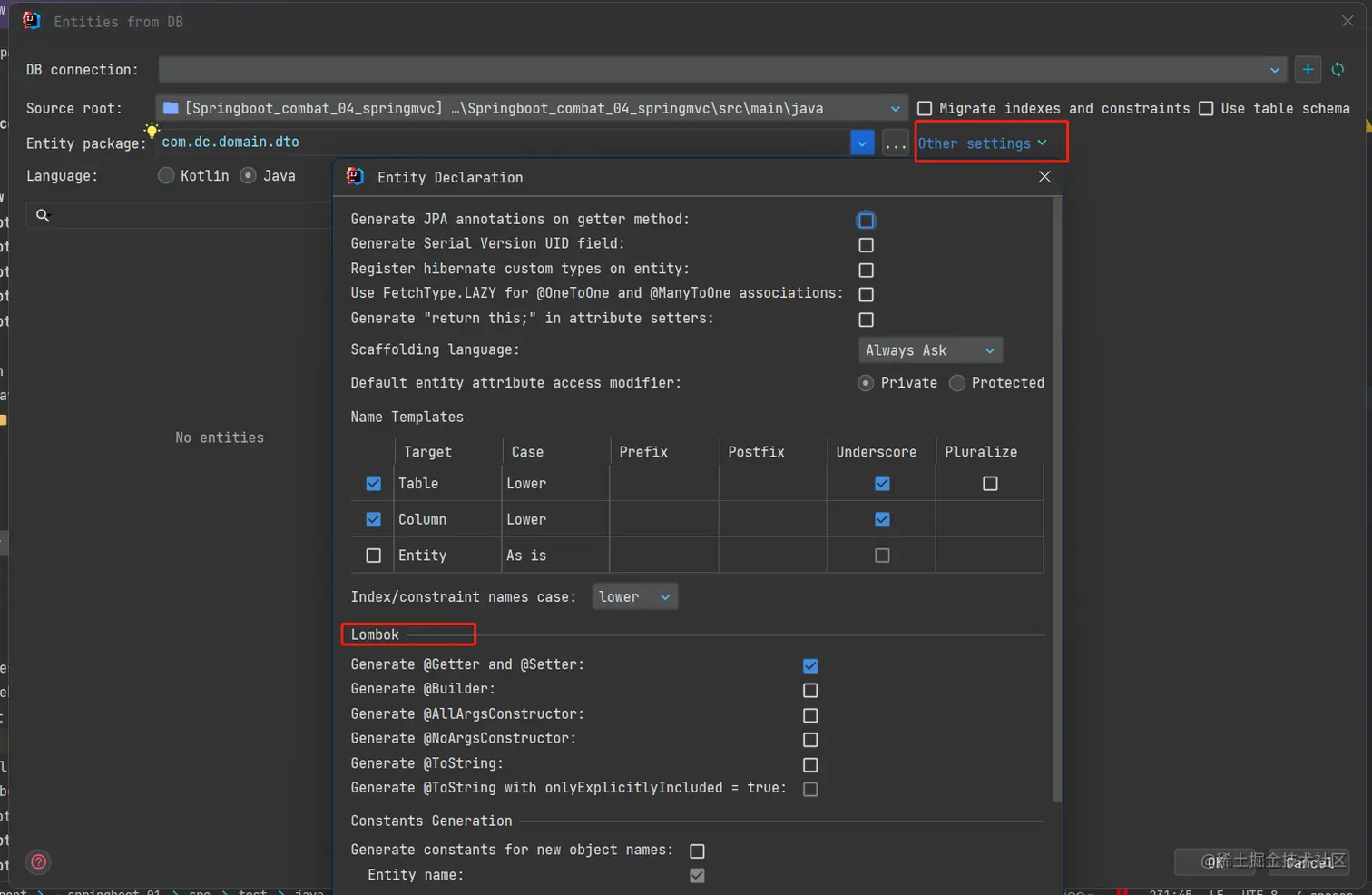Click the OK button
This screenshot has width=1372, height=895.
pyautogui.click(x=1216, y=861)
